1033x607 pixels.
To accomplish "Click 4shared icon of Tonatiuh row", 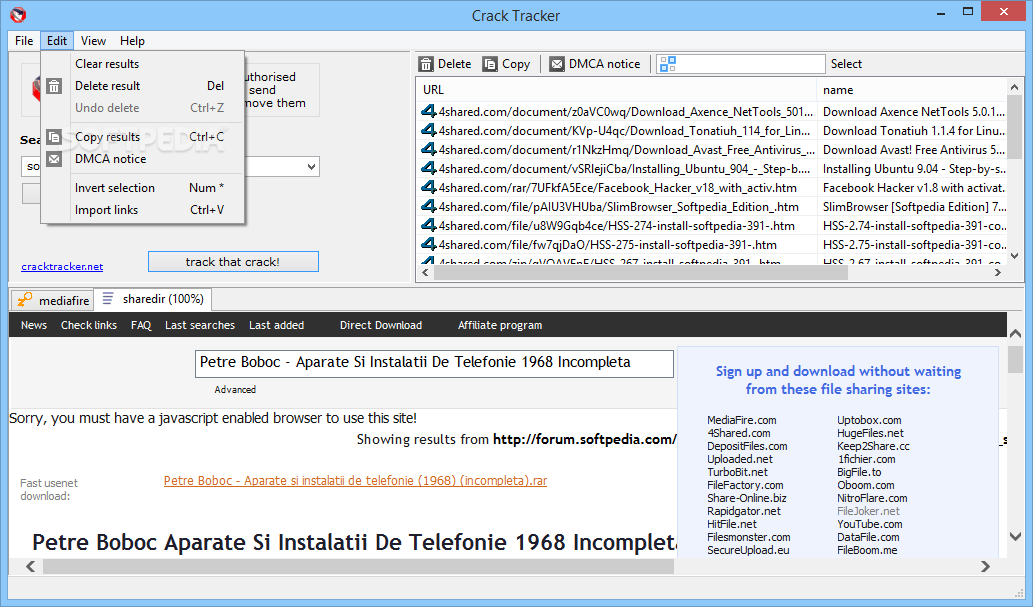I will tap(429, 130).
